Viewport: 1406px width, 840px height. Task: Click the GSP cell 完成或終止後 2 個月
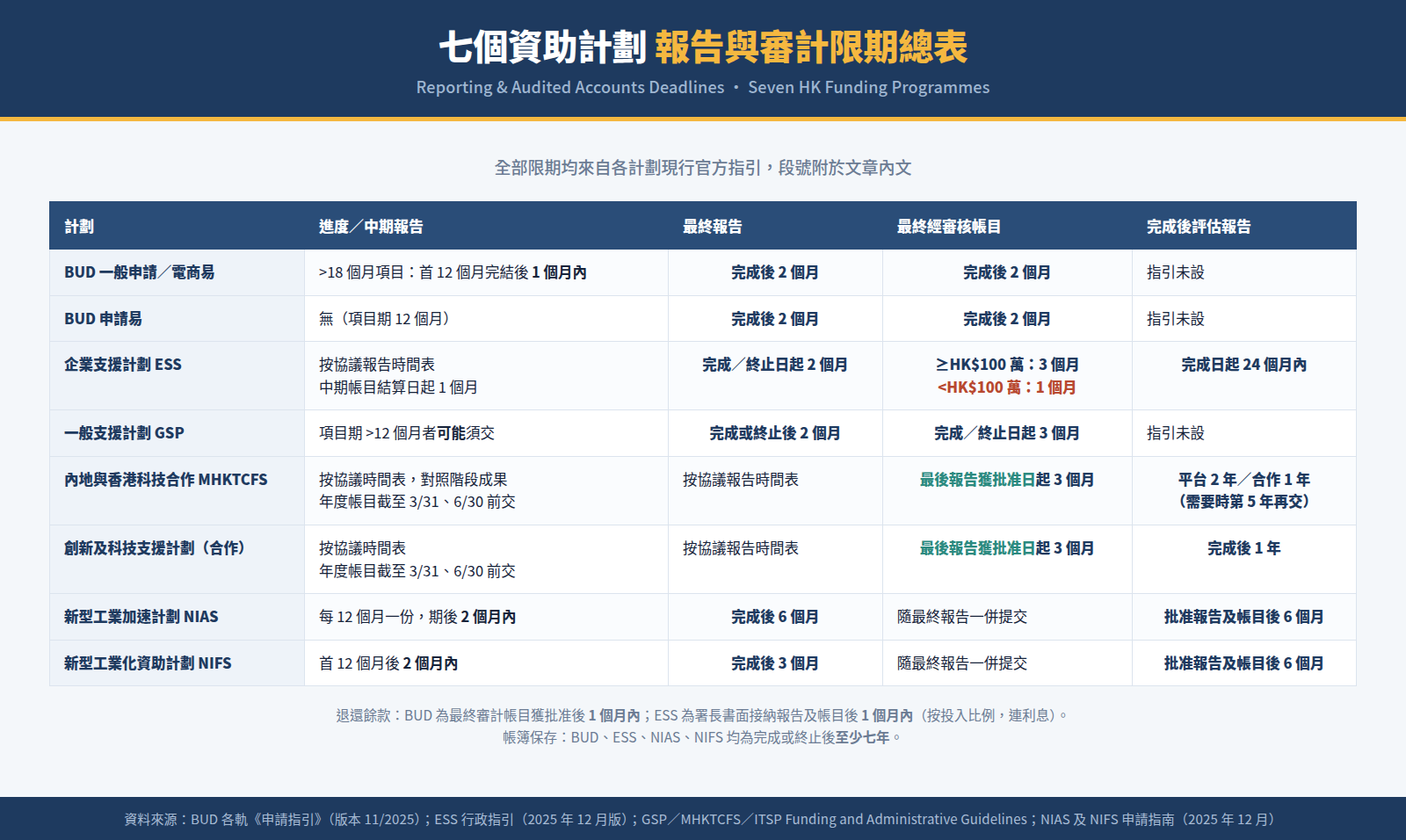(775, 433)
